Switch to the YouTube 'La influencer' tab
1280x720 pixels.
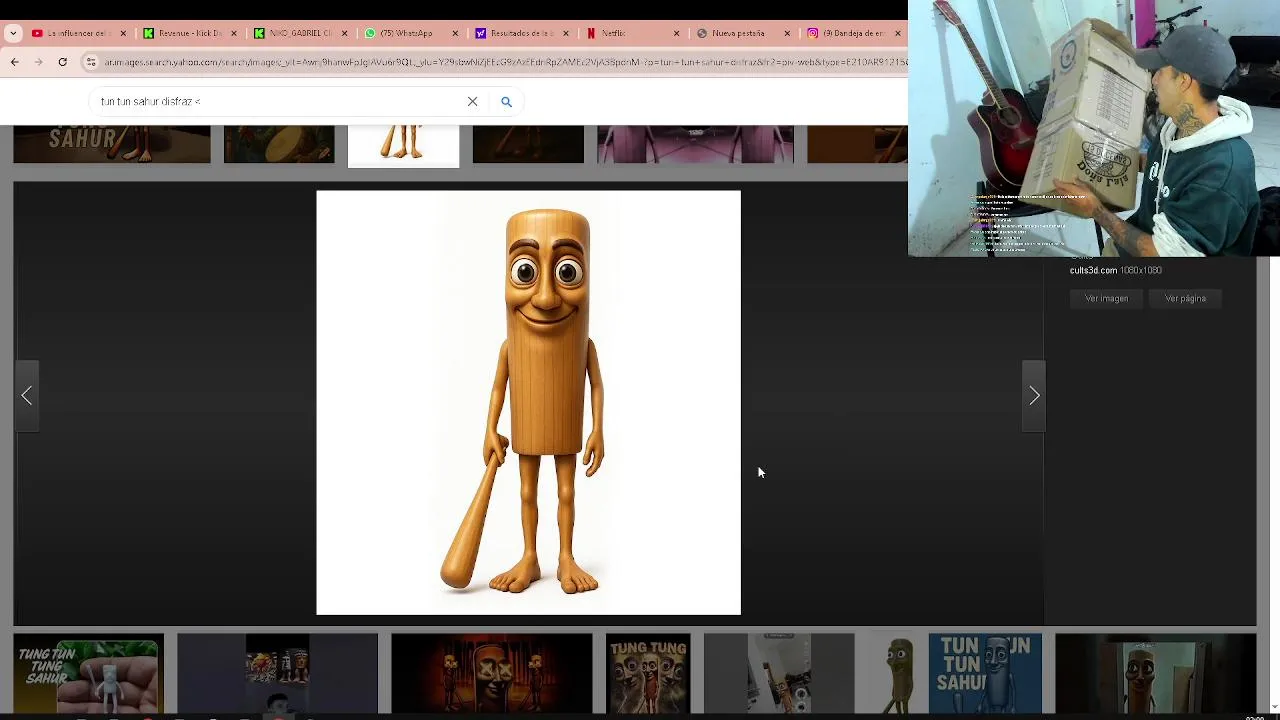coord(78,33)
